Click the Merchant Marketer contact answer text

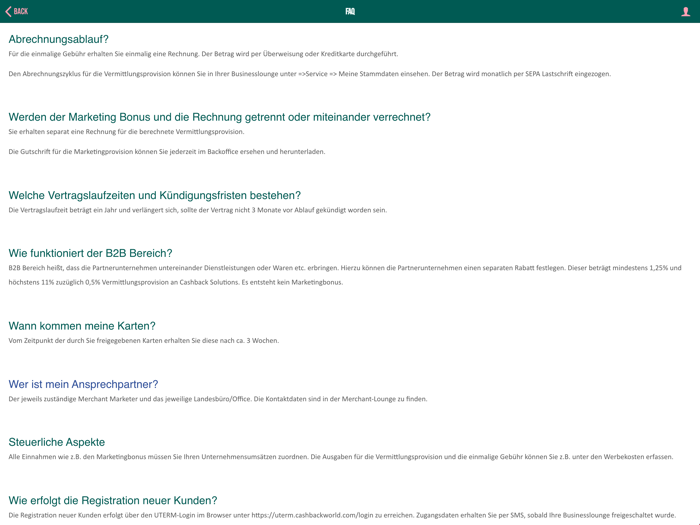click(x=217, y=399)
